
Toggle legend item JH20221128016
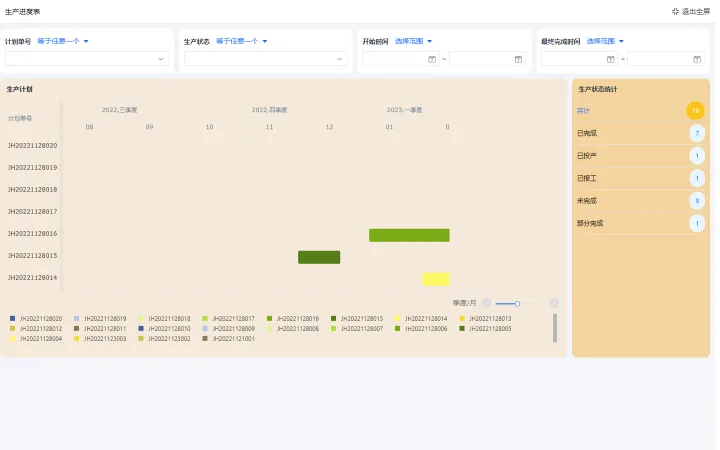293,319
